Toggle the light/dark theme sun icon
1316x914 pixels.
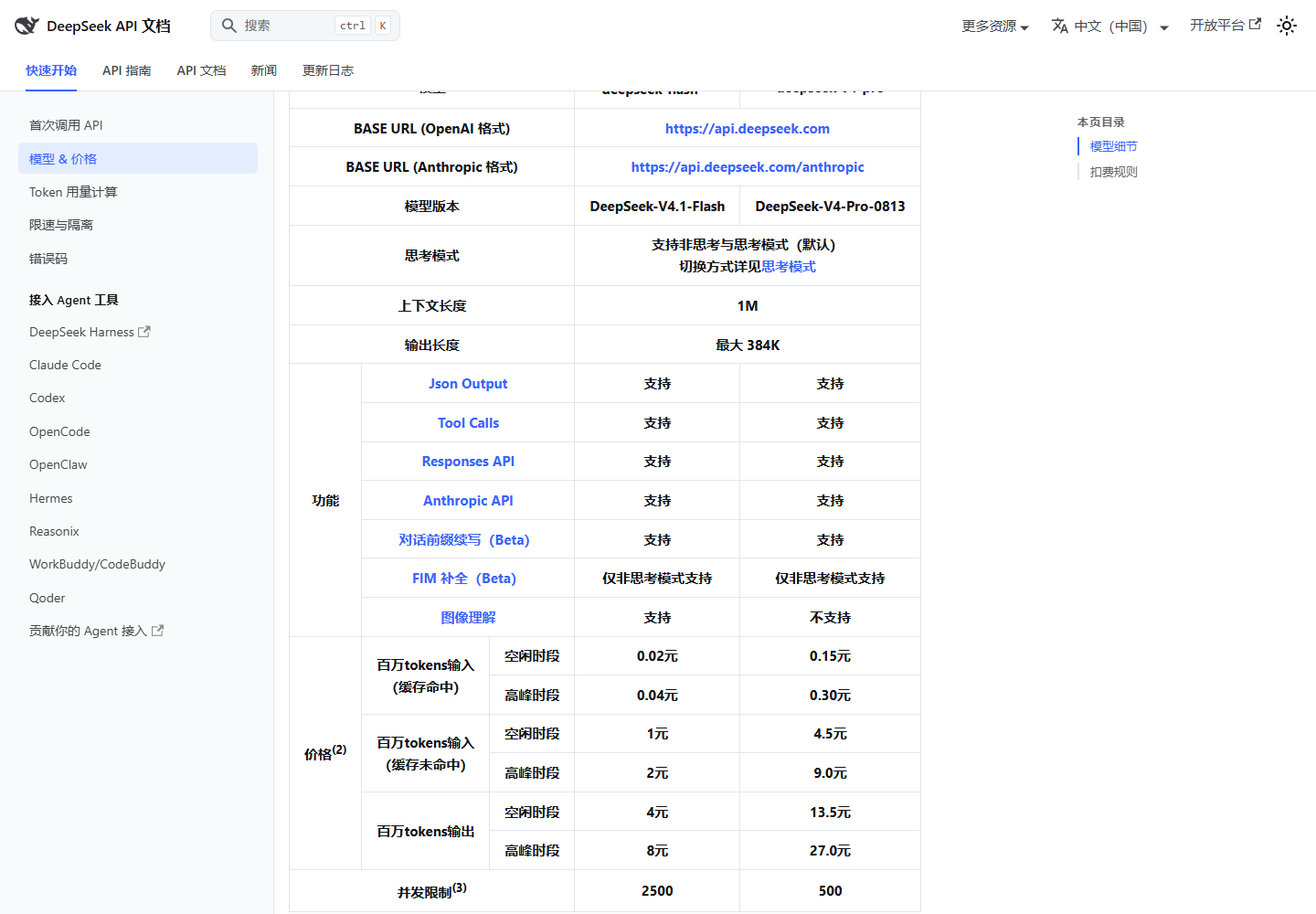pyautogui.click(x=1287, y=26)
